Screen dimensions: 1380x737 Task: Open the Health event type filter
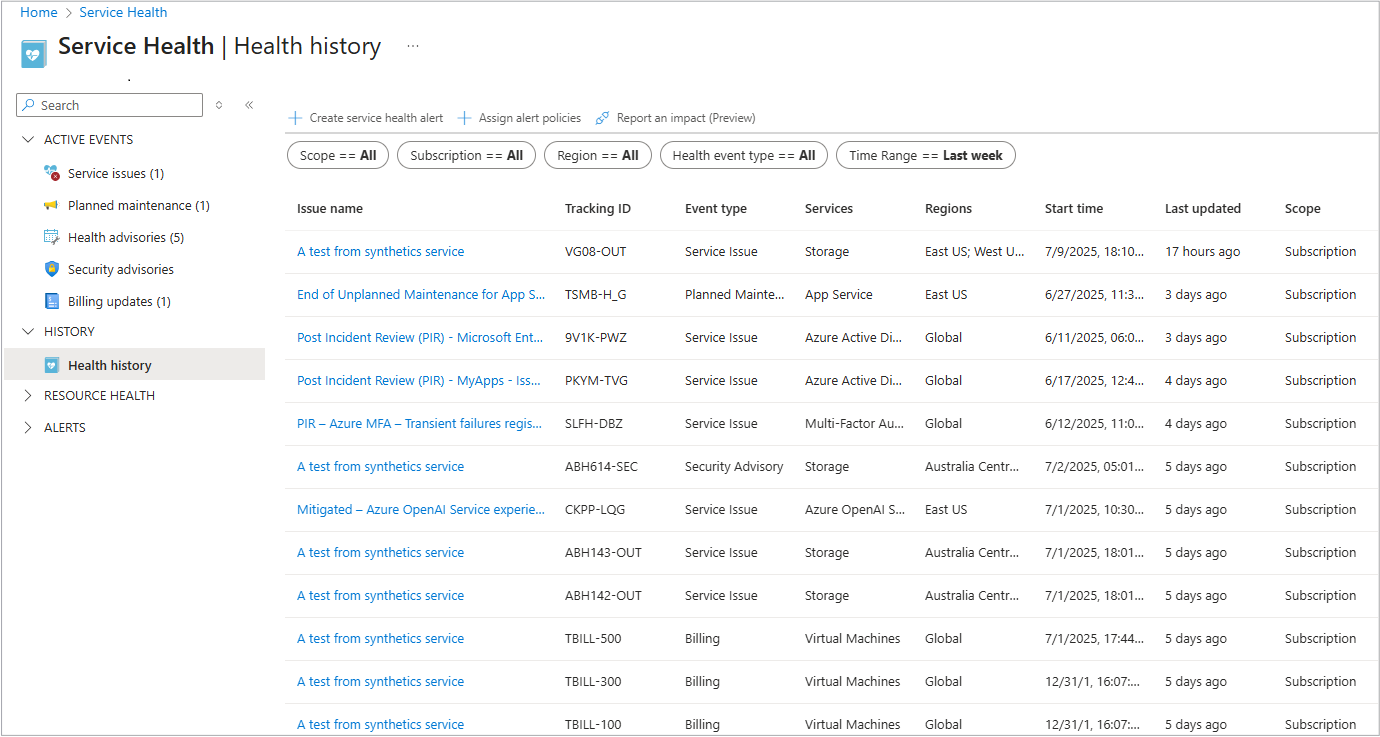point(743,155)
